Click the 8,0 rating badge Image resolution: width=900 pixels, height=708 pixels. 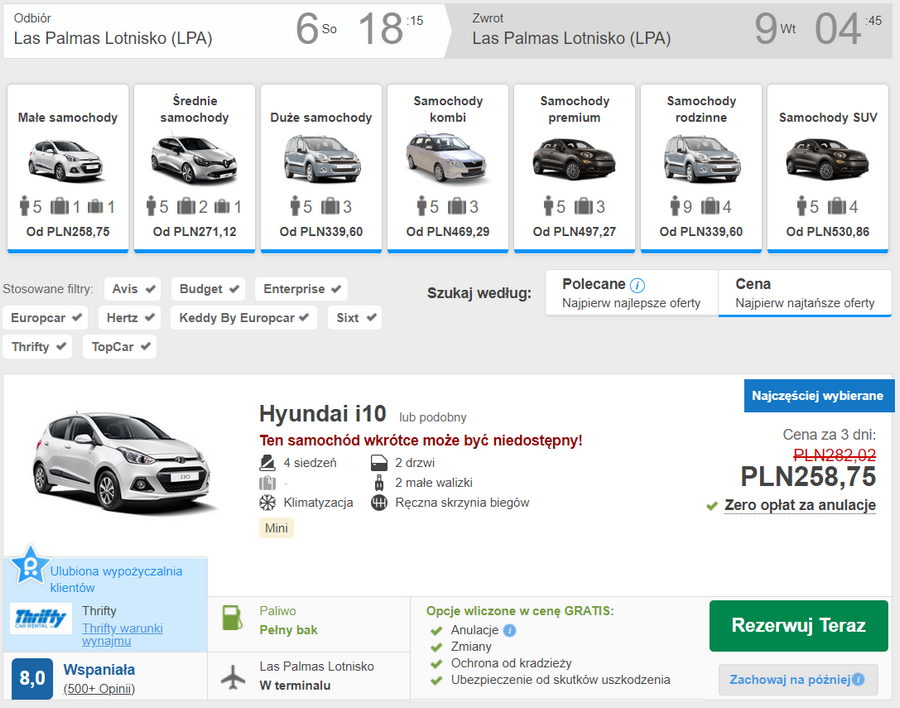coord(32,678)
